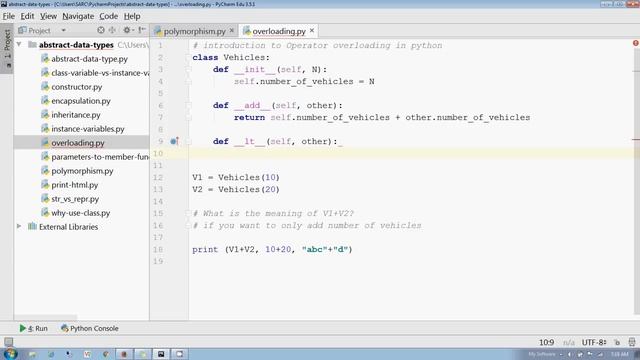
Task: Toggle the read-only lock icon in status bar
Action: click(617, 342)
